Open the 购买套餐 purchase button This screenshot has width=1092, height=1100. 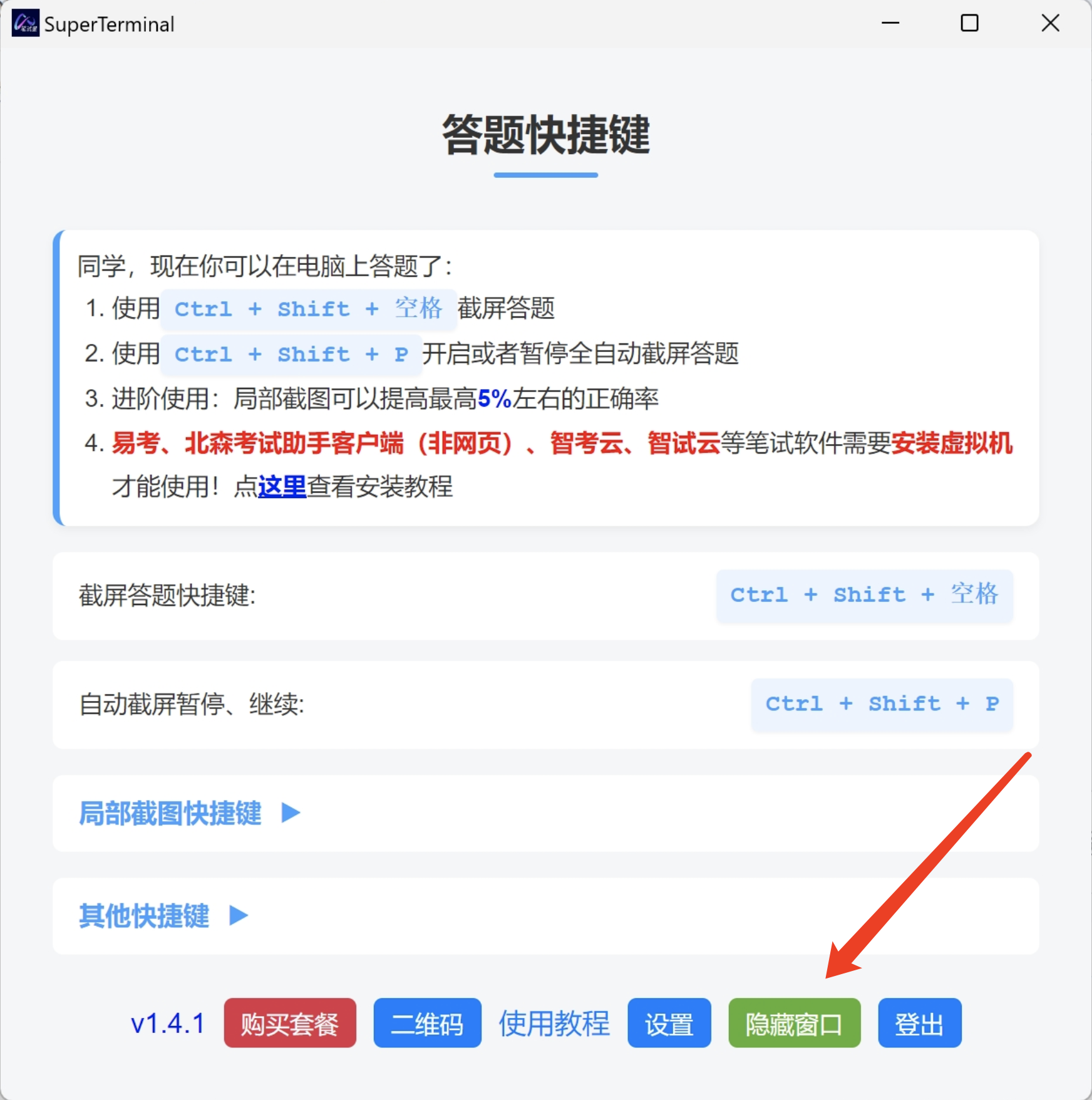tap(290, 1023)
